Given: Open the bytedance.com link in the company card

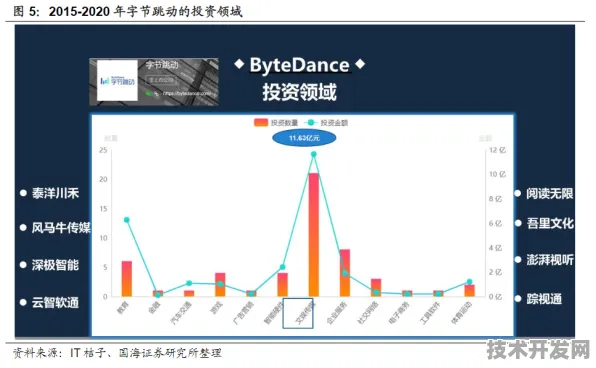Looking at the screenshot, I should (x=186, y=93).
